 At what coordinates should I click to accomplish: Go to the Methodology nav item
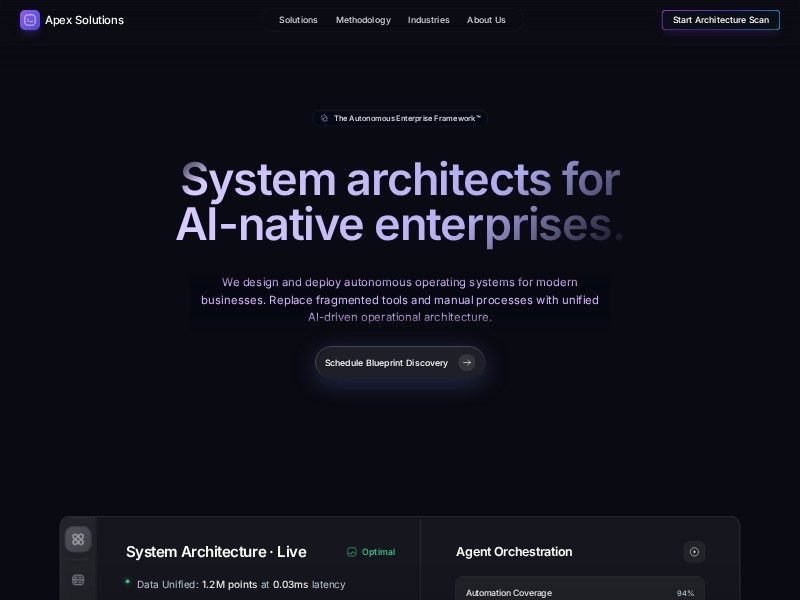pos(363,20)
